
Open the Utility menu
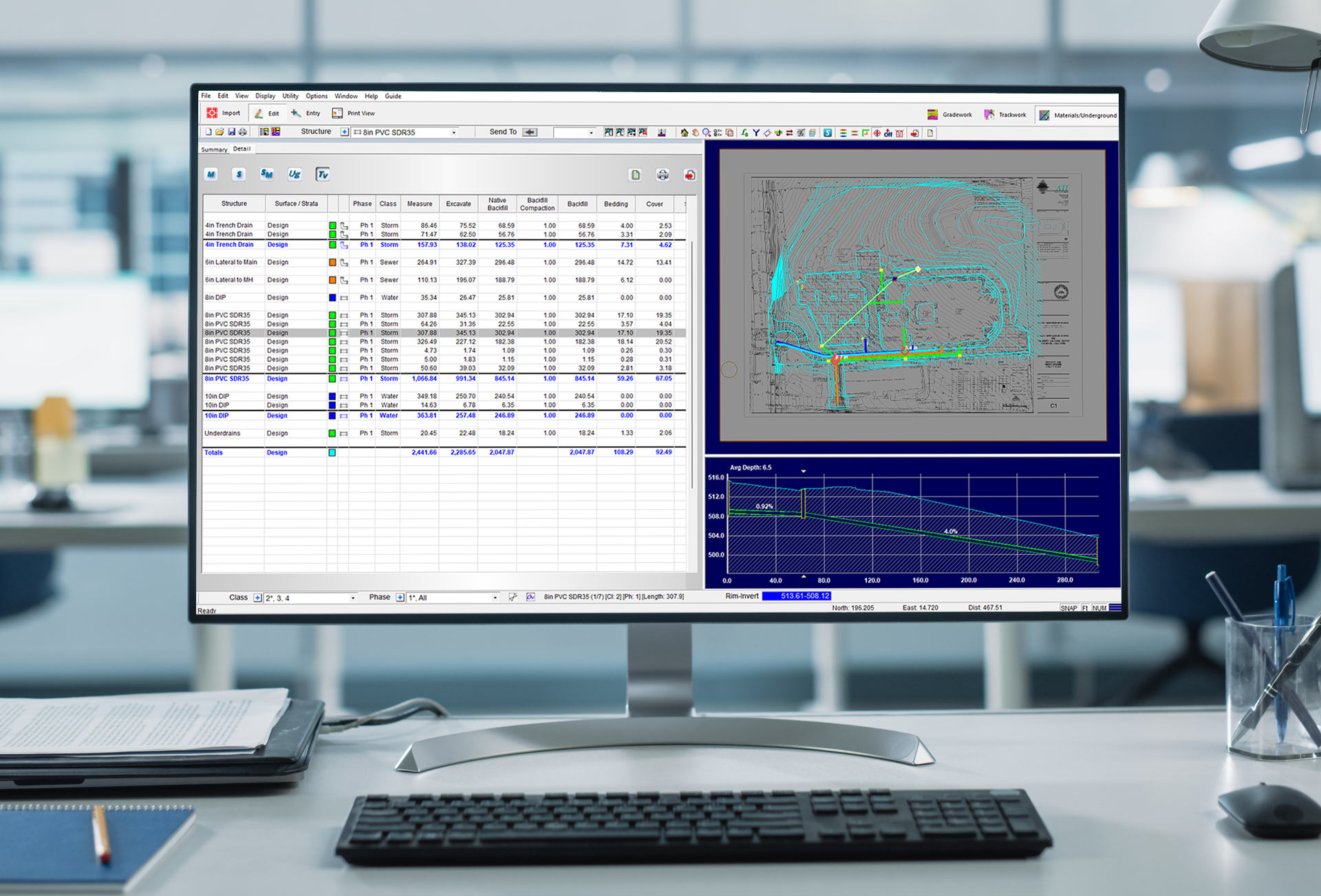[290, 96]
